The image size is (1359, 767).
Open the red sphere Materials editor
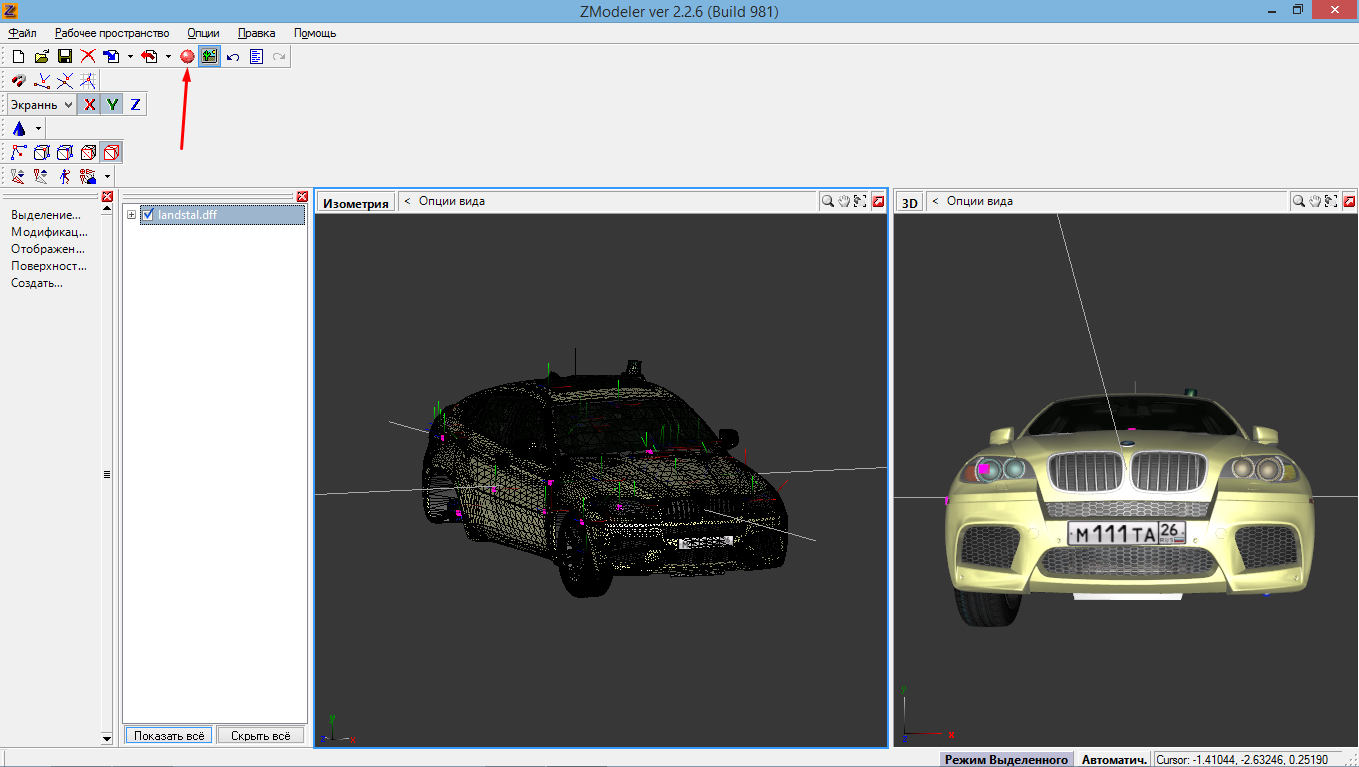[187, 57]
